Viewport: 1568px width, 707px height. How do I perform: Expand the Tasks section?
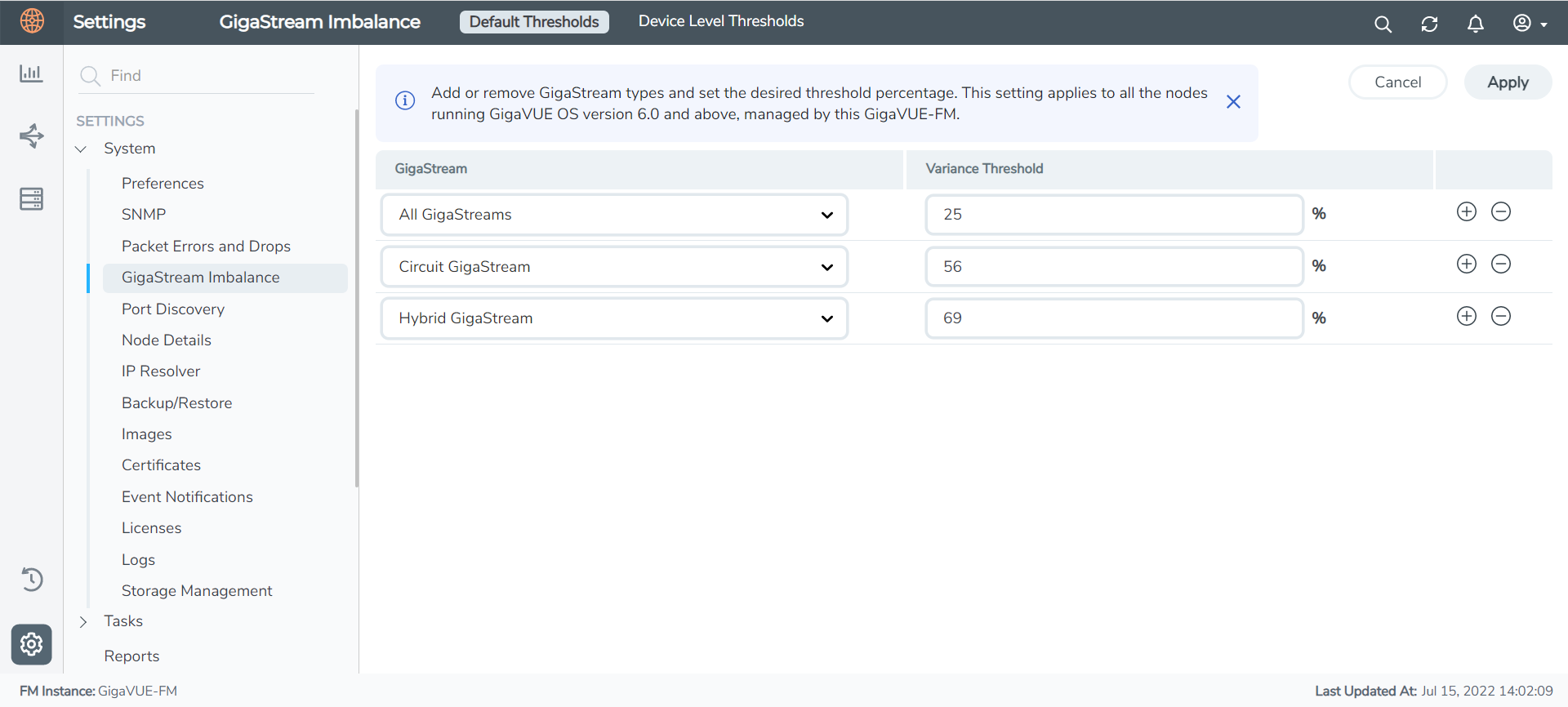(82, 621)
